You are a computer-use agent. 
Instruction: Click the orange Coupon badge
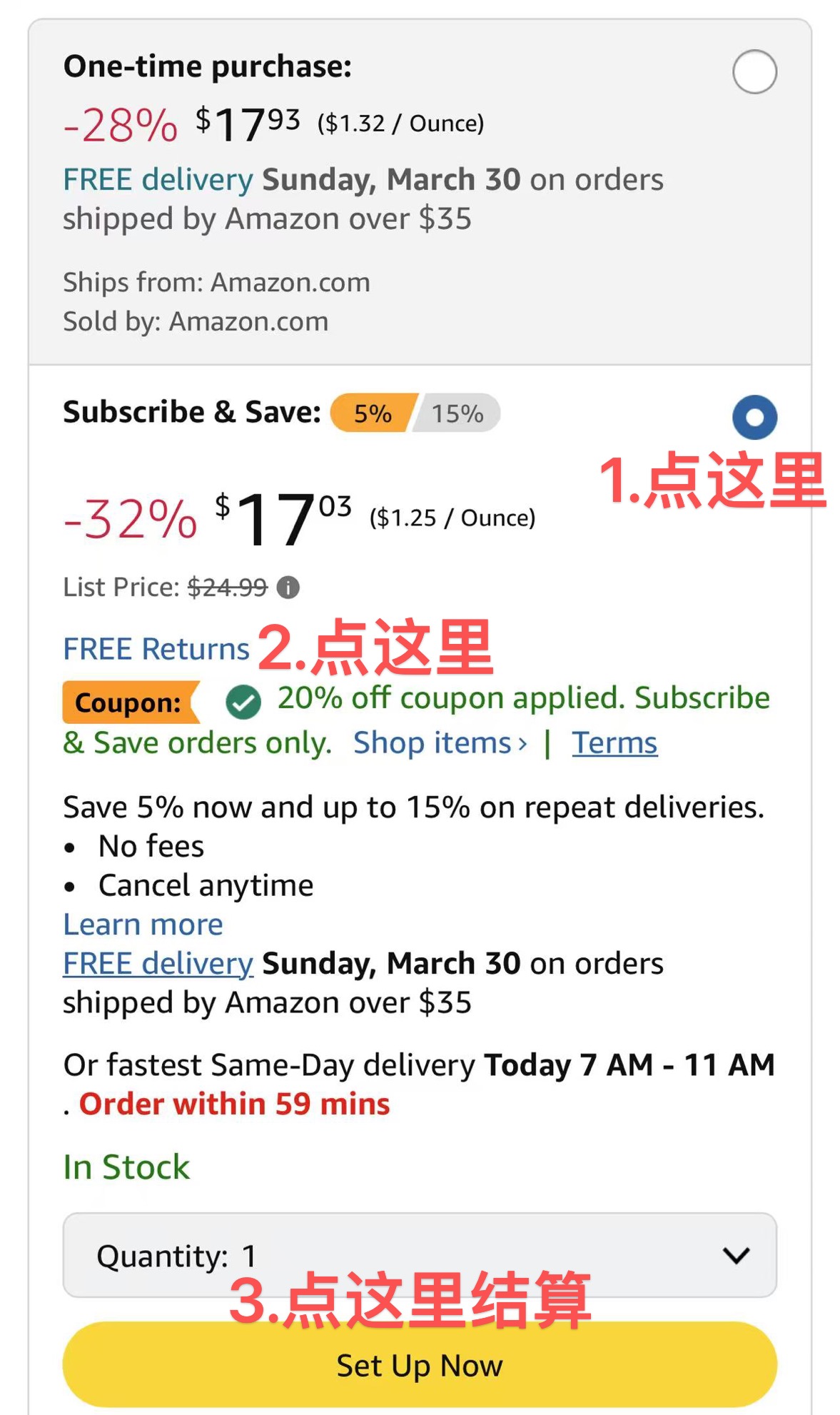point(128,703)
